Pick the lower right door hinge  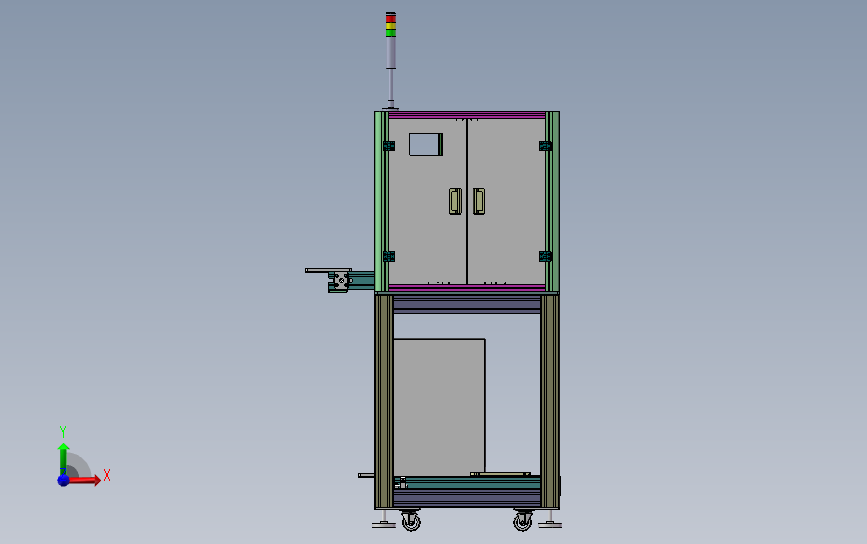pos(545,257)
